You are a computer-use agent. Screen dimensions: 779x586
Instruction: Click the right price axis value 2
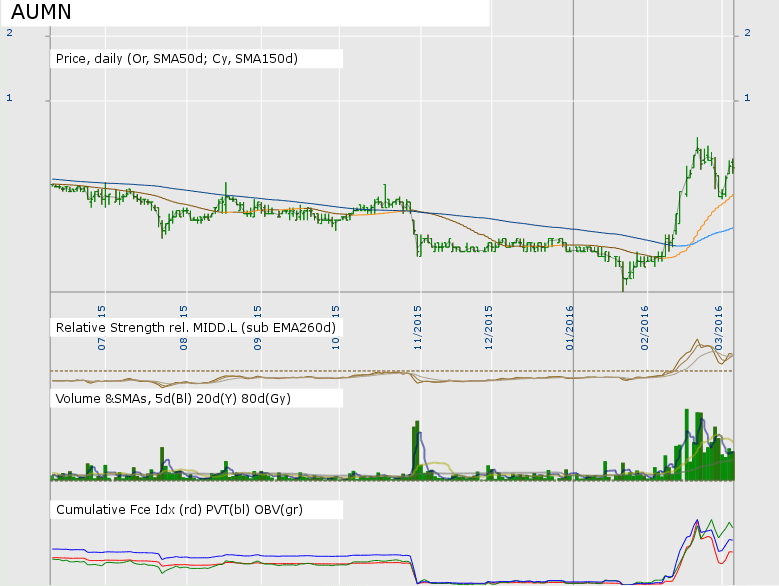[x=748, y=33]
